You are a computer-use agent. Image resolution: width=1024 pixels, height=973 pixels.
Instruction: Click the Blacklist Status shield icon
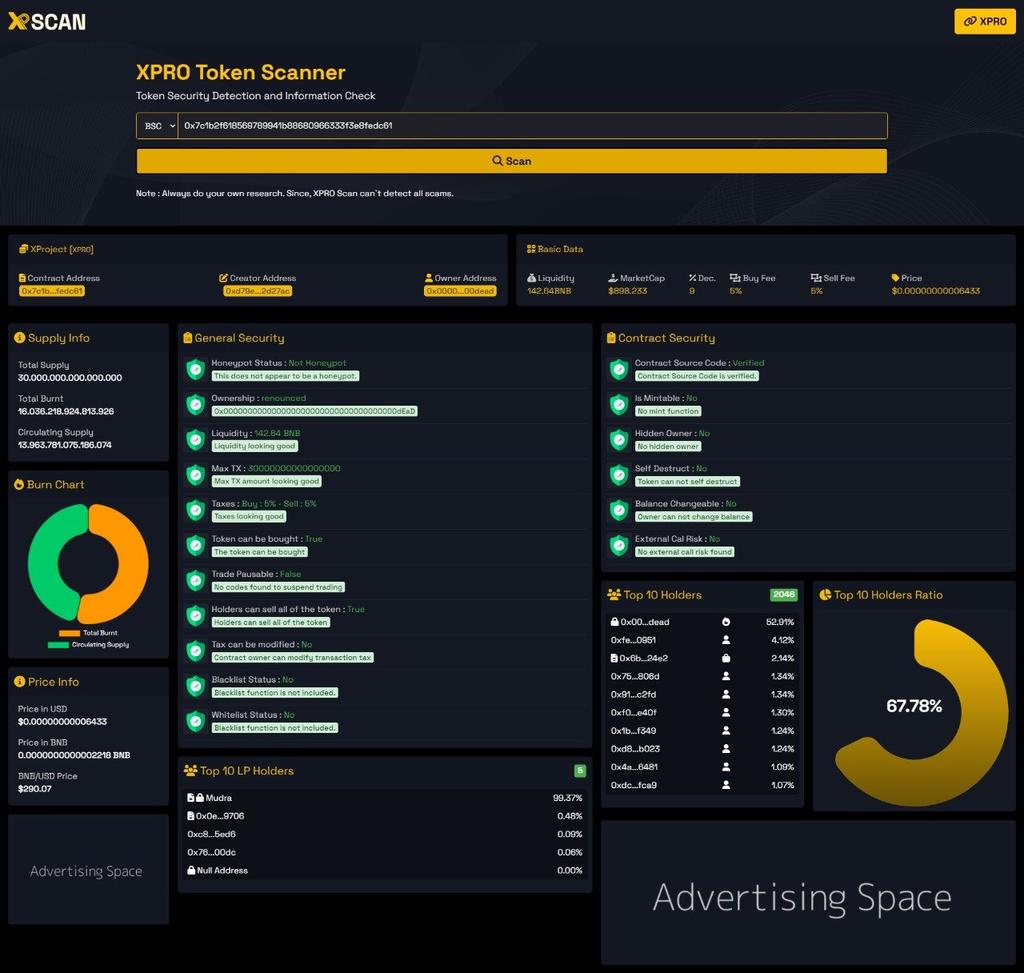coord(195,686)
